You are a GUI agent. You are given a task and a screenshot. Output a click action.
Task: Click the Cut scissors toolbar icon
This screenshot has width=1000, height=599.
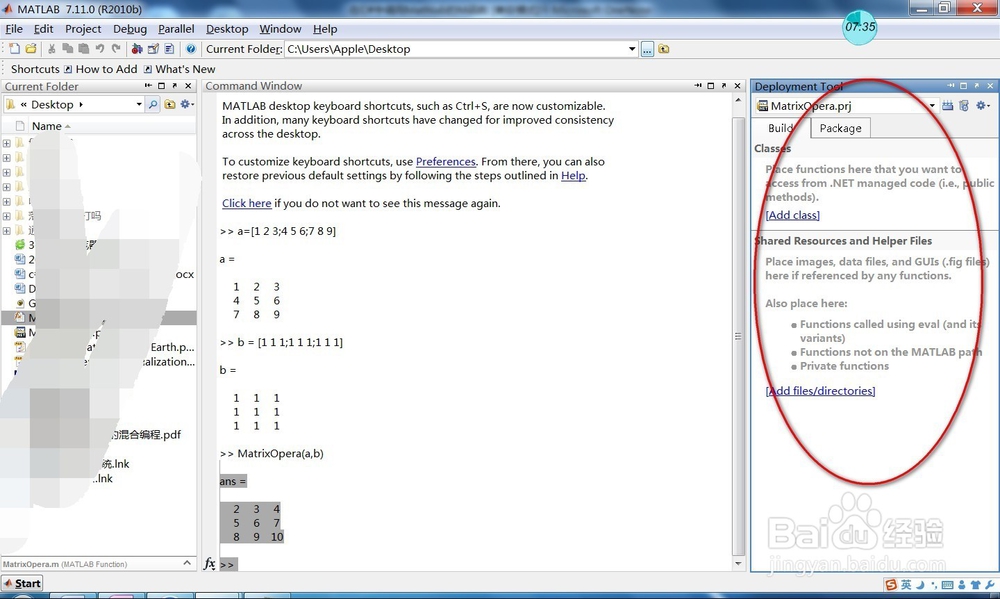(x=52, y=48)
